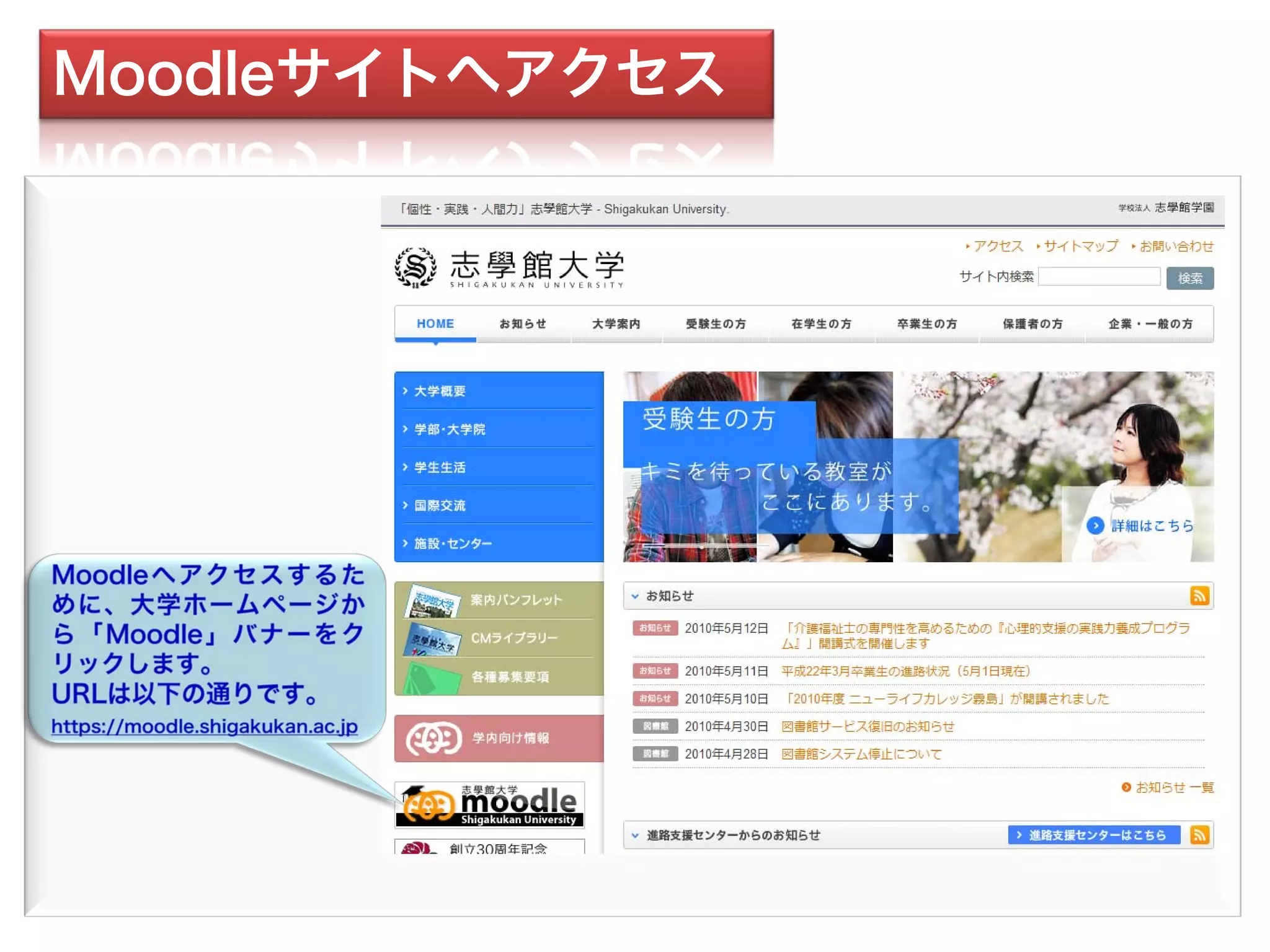Open お知らせ一覧 link
Image resolution: width=1270 pixels, height=952 pixels.
click(1174, 787)
